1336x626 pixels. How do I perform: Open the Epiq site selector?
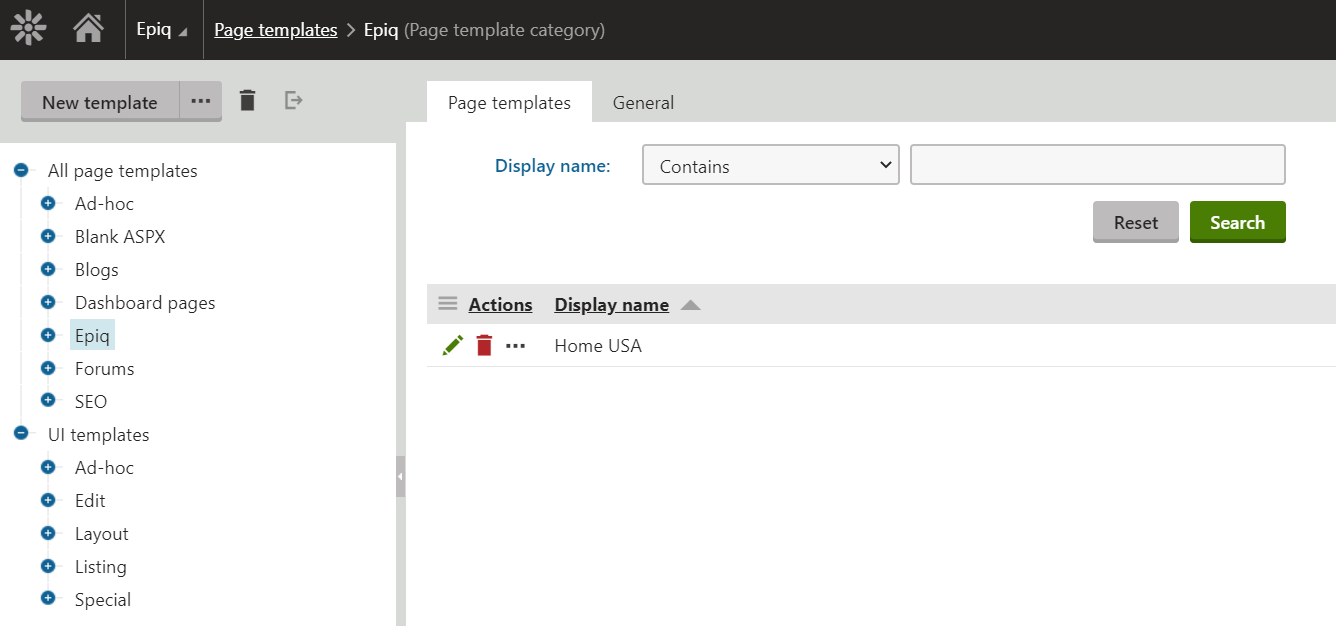pyautogui.click(x=162, y=30)
